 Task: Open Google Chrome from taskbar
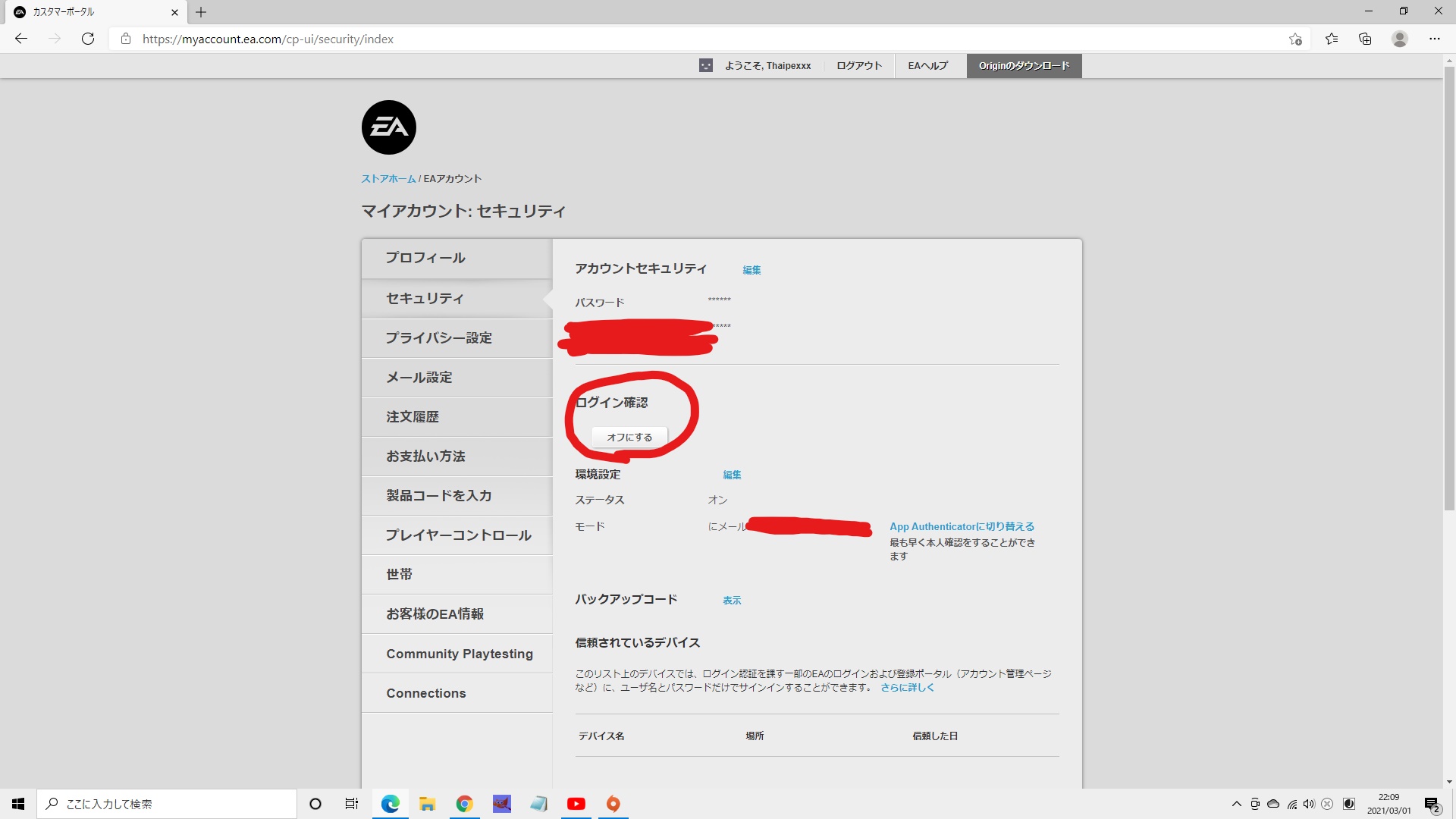click(465, 804)
